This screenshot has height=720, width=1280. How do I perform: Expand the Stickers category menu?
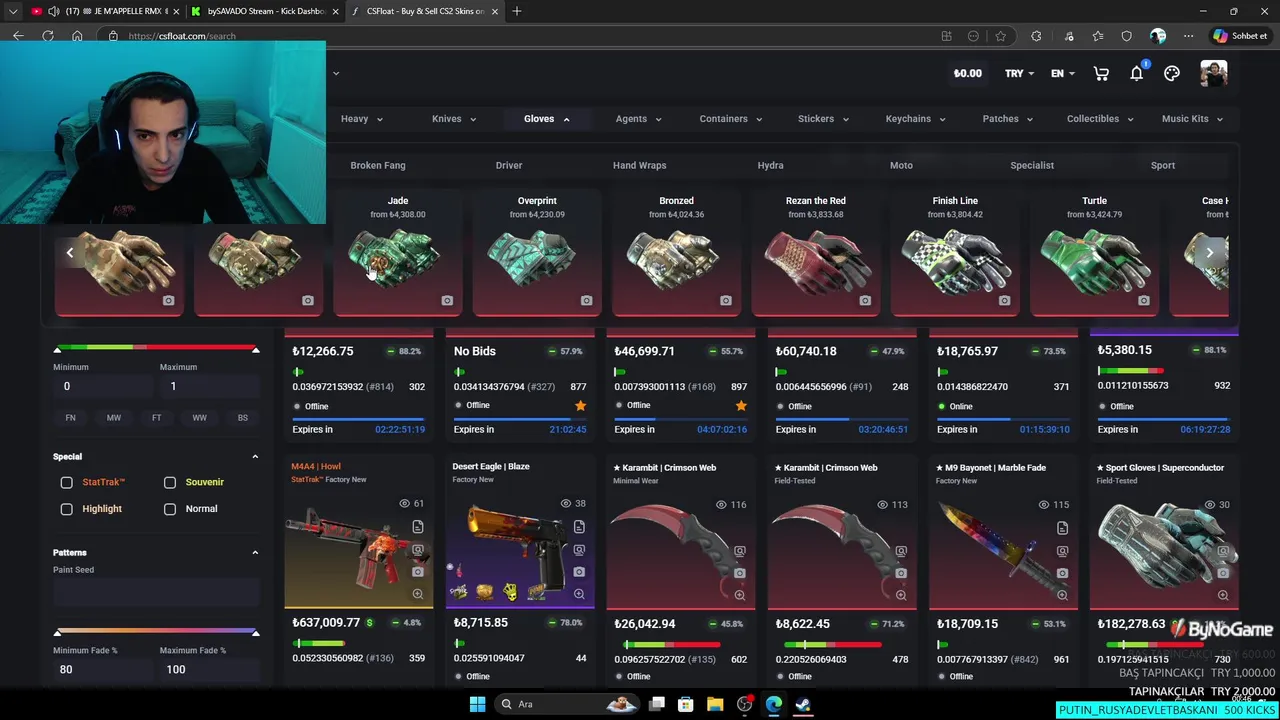(x=824, y=119)
